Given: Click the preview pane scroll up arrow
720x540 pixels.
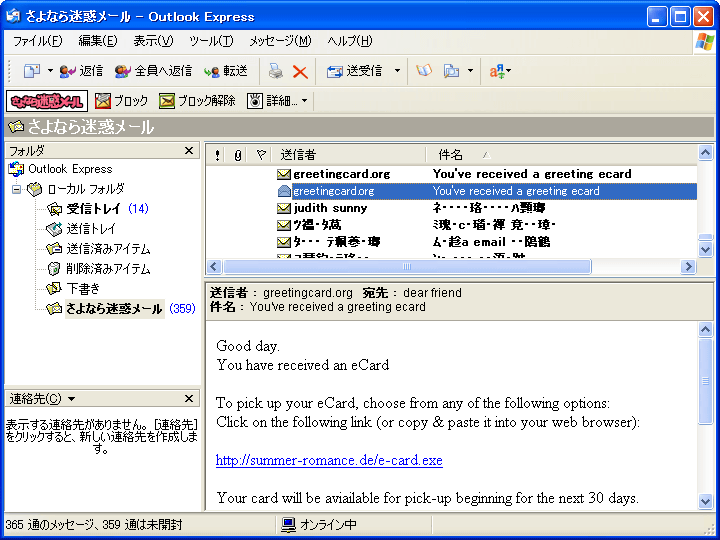Looking at the screenshot, I should 705,329.
